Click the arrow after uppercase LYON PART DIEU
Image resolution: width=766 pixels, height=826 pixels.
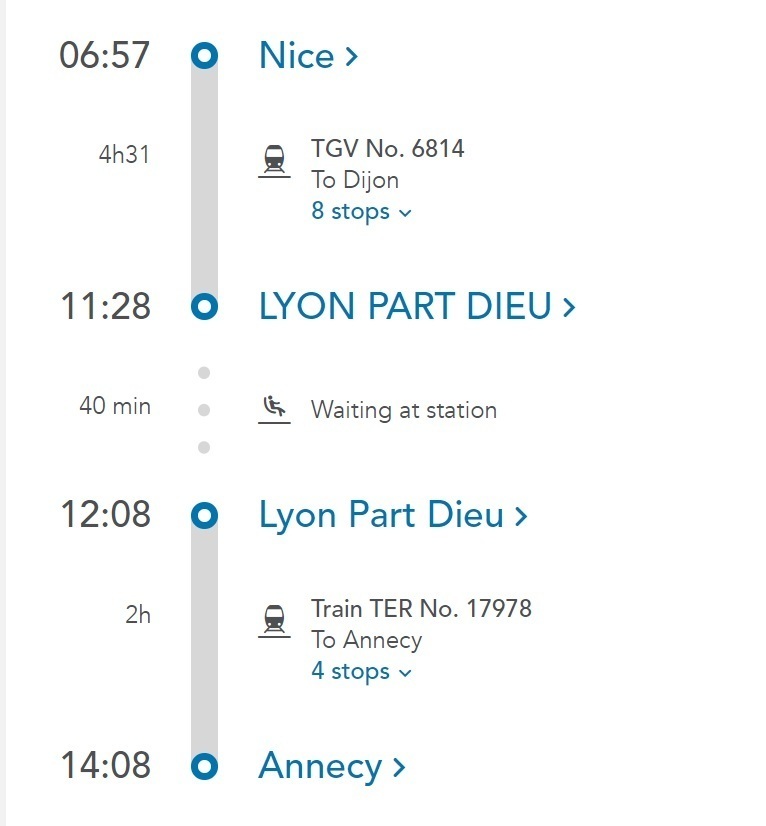568,307
